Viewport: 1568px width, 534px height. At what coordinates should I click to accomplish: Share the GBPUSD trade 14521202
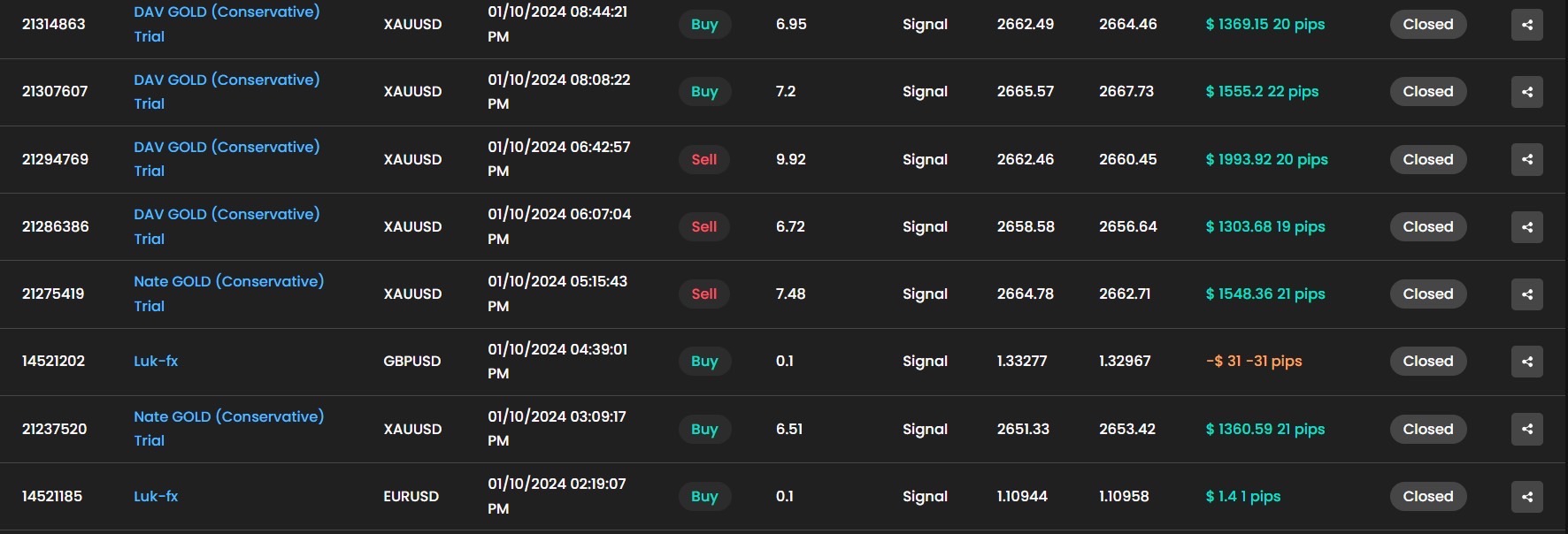click(x=1526, y=362)
